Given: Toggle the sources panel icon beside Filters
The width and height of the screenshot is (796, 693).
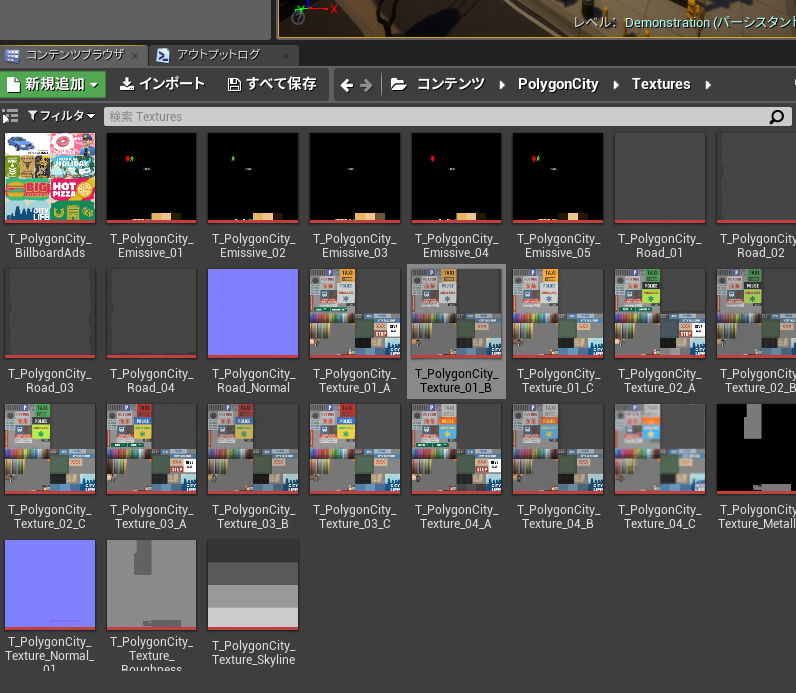Looking at the screenshot, I should point(10,116).
